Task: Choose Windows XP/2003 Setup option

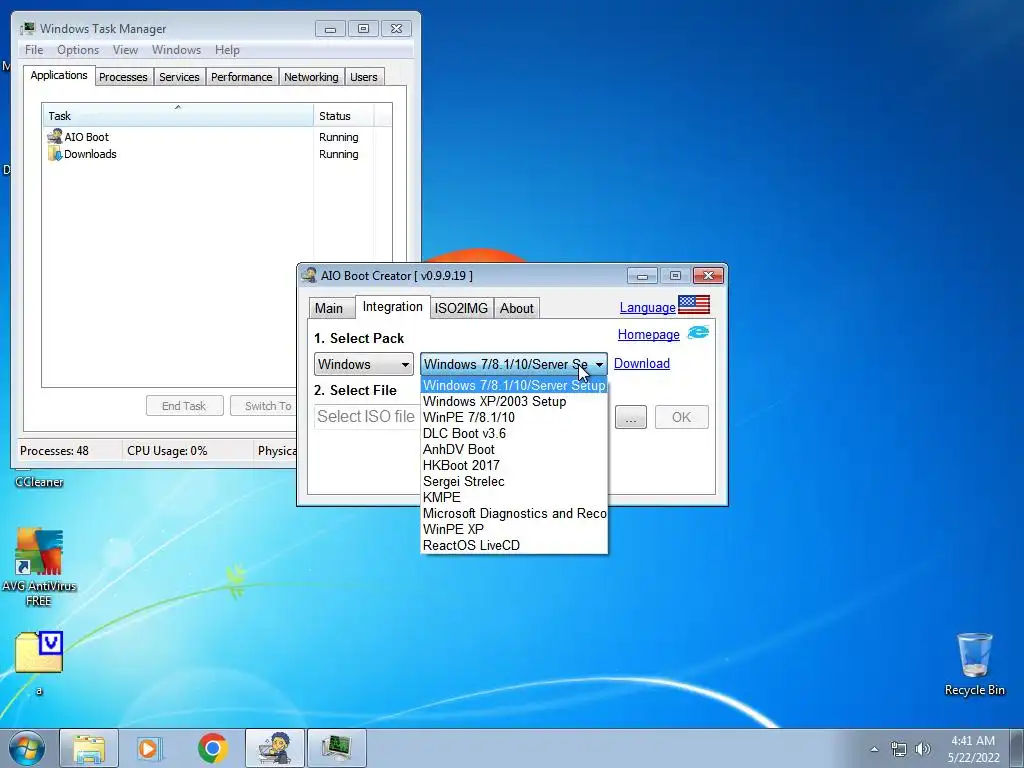Action: point(514,401)
